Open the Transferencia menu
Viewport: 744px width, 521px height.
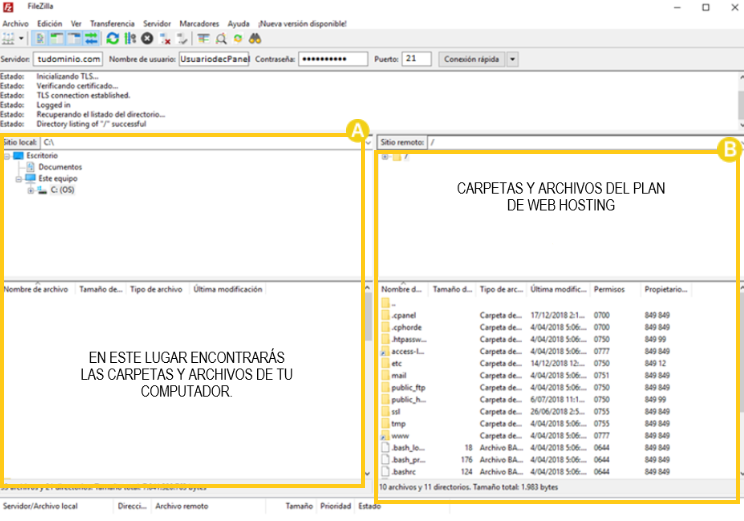[x=112, y=23]
